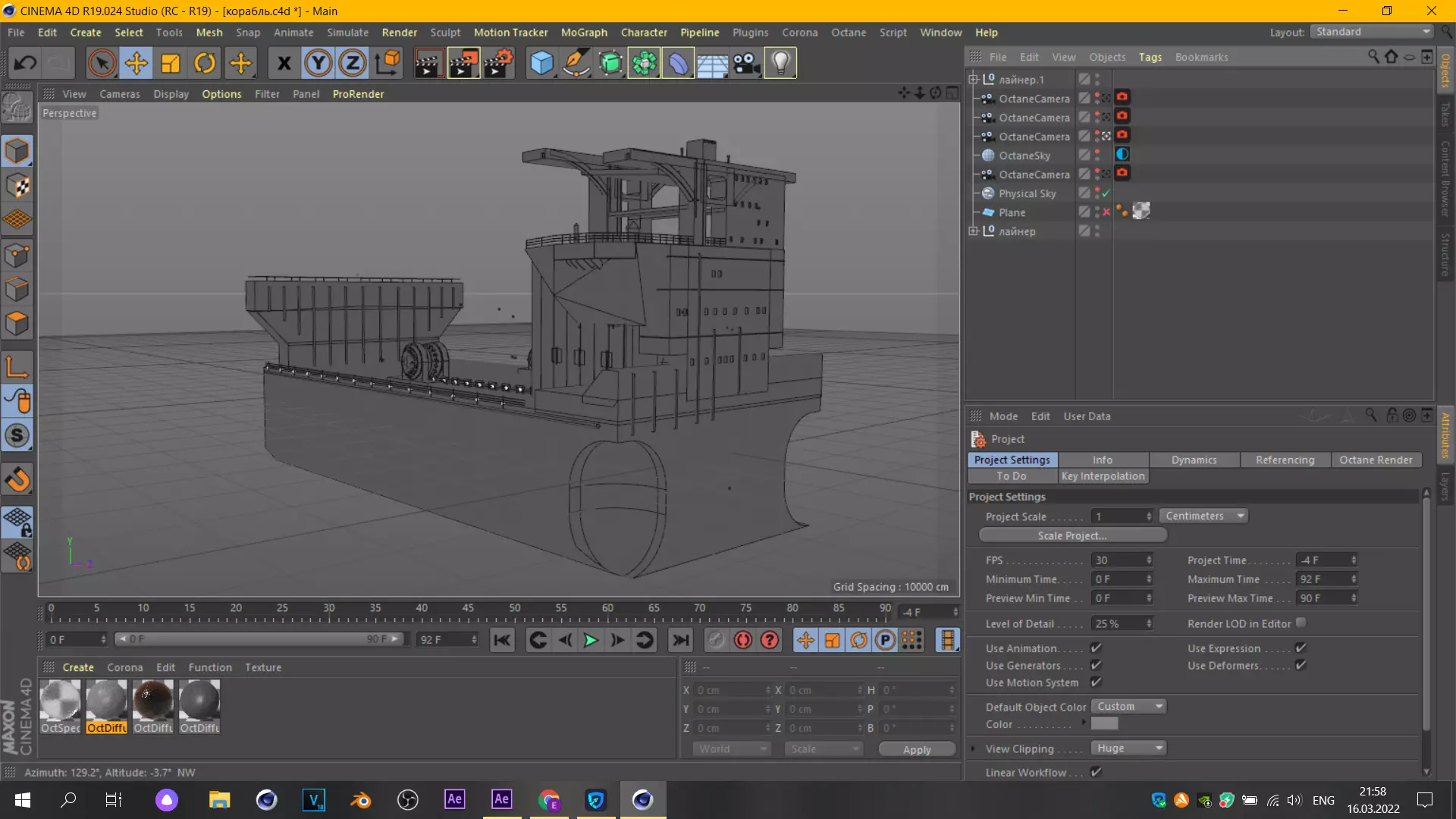Open the Floor environment icon
The width and height of the screenshot is (1456, 819).
pos(712,63)
